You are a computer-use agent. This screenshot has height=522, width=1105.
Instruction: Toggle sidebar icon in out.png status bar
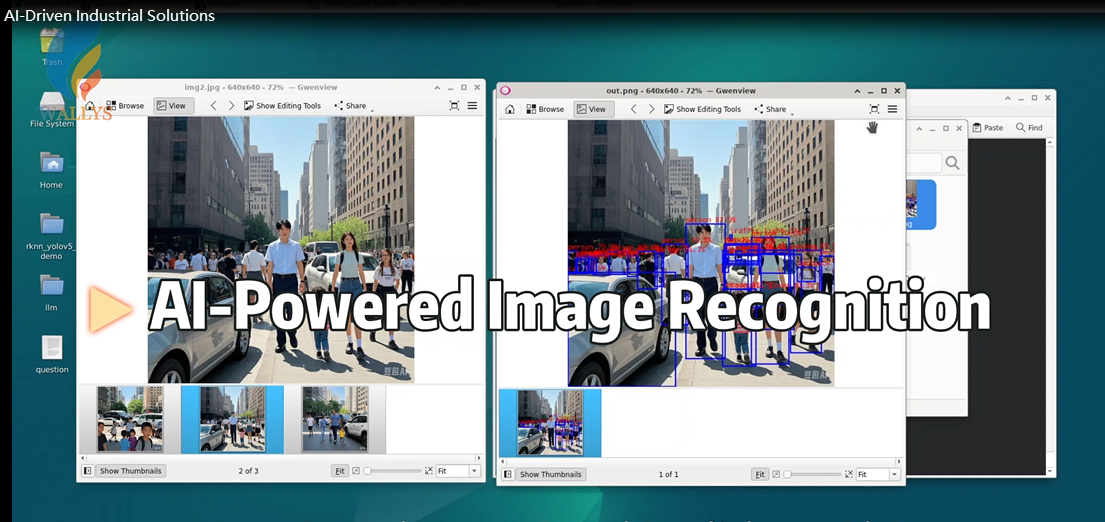[507, 474]
